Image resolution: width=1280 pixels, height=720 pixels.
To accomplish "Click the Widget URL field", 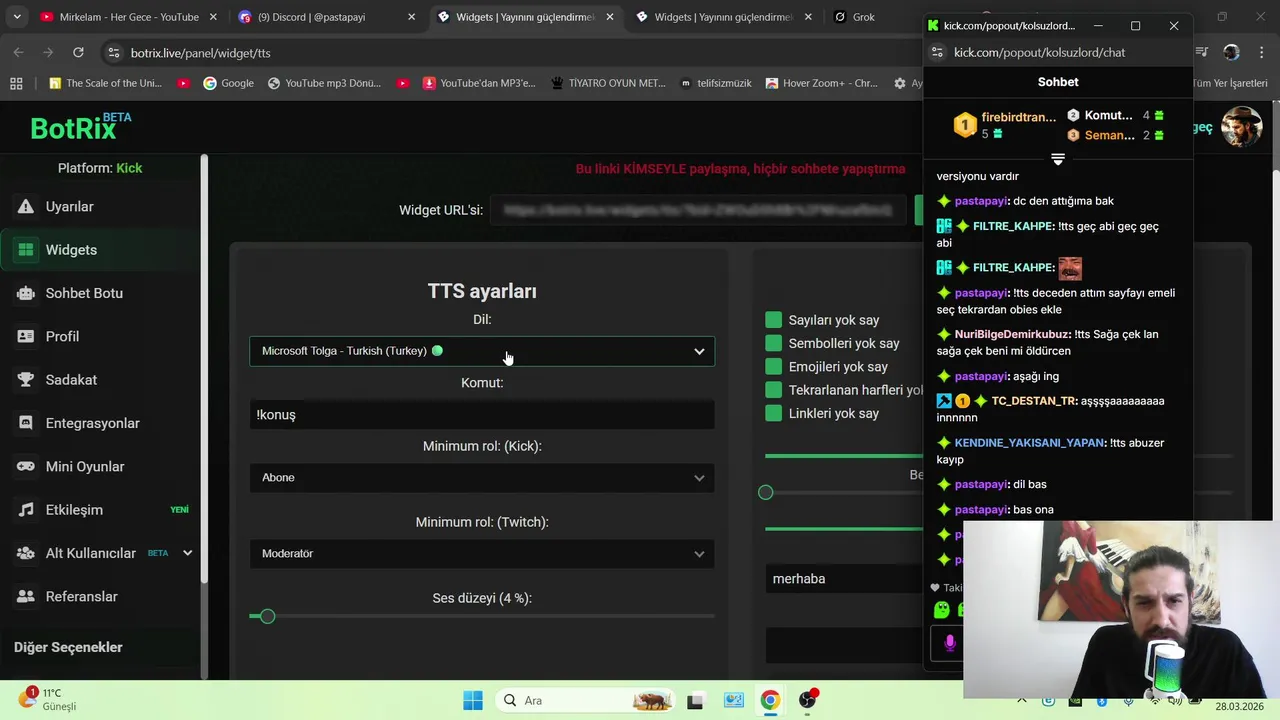I will 698,210.
